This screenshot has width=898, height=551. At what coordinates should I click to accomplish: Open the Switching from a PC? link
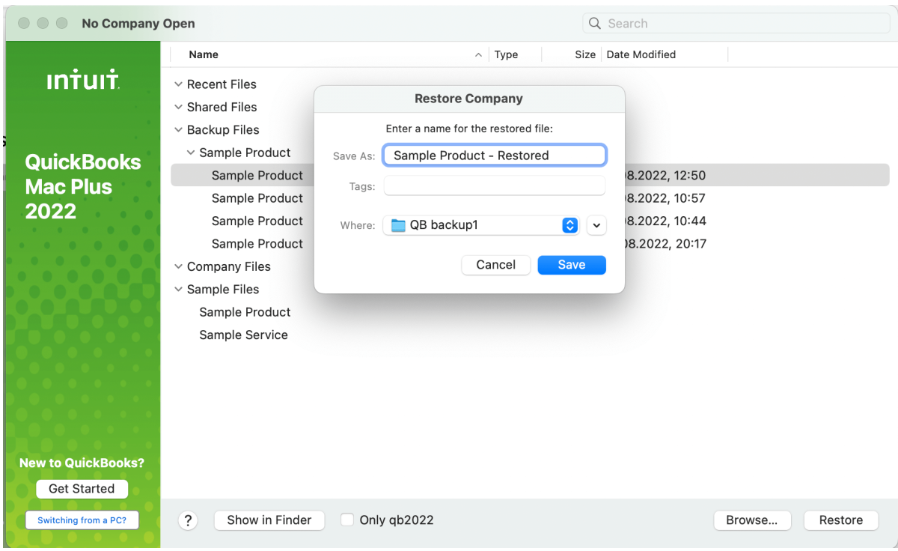82,520
